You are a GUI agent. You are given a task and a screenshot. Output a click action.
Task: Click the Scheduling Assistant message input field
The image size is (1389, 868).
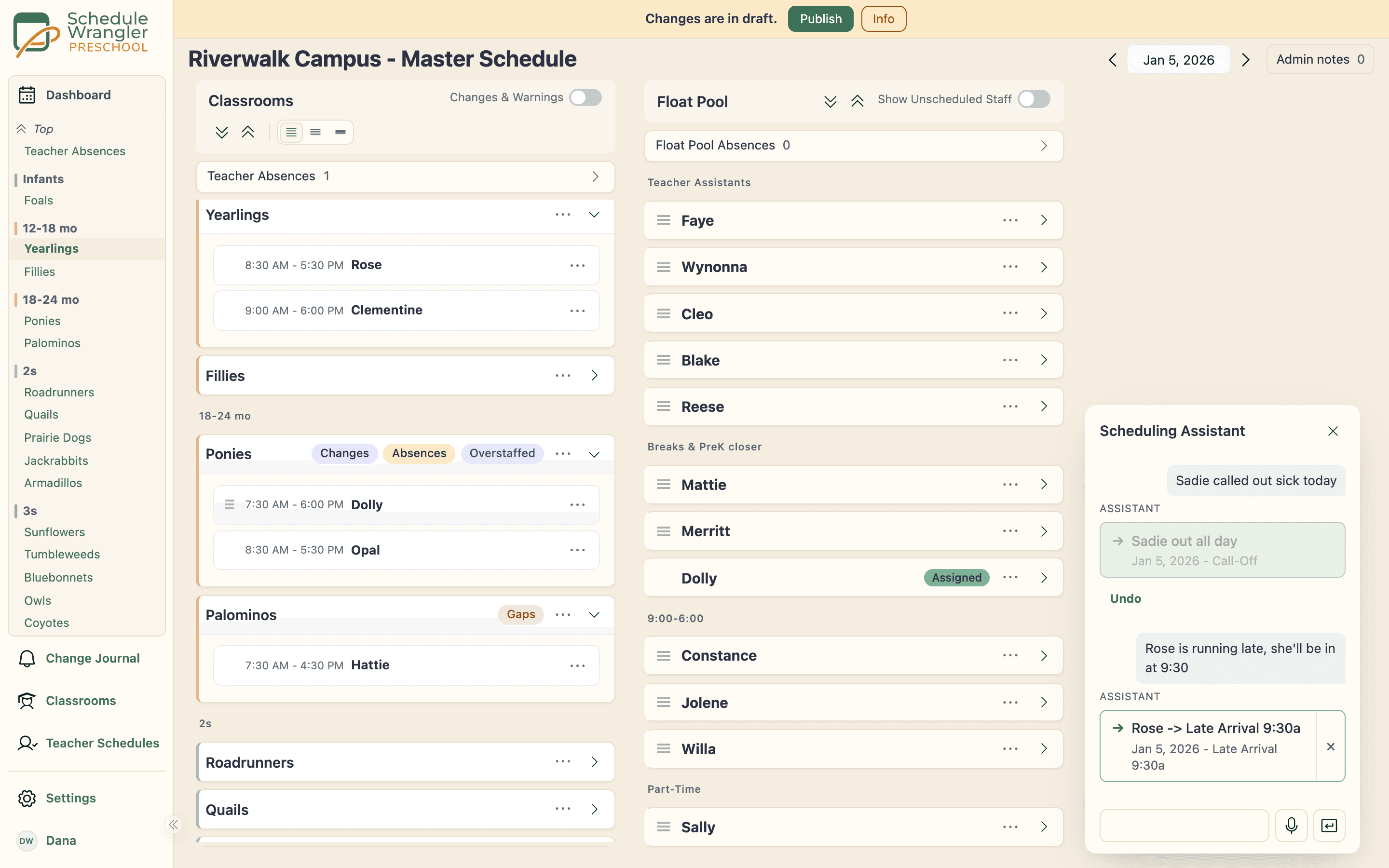tap(1184, 826)
